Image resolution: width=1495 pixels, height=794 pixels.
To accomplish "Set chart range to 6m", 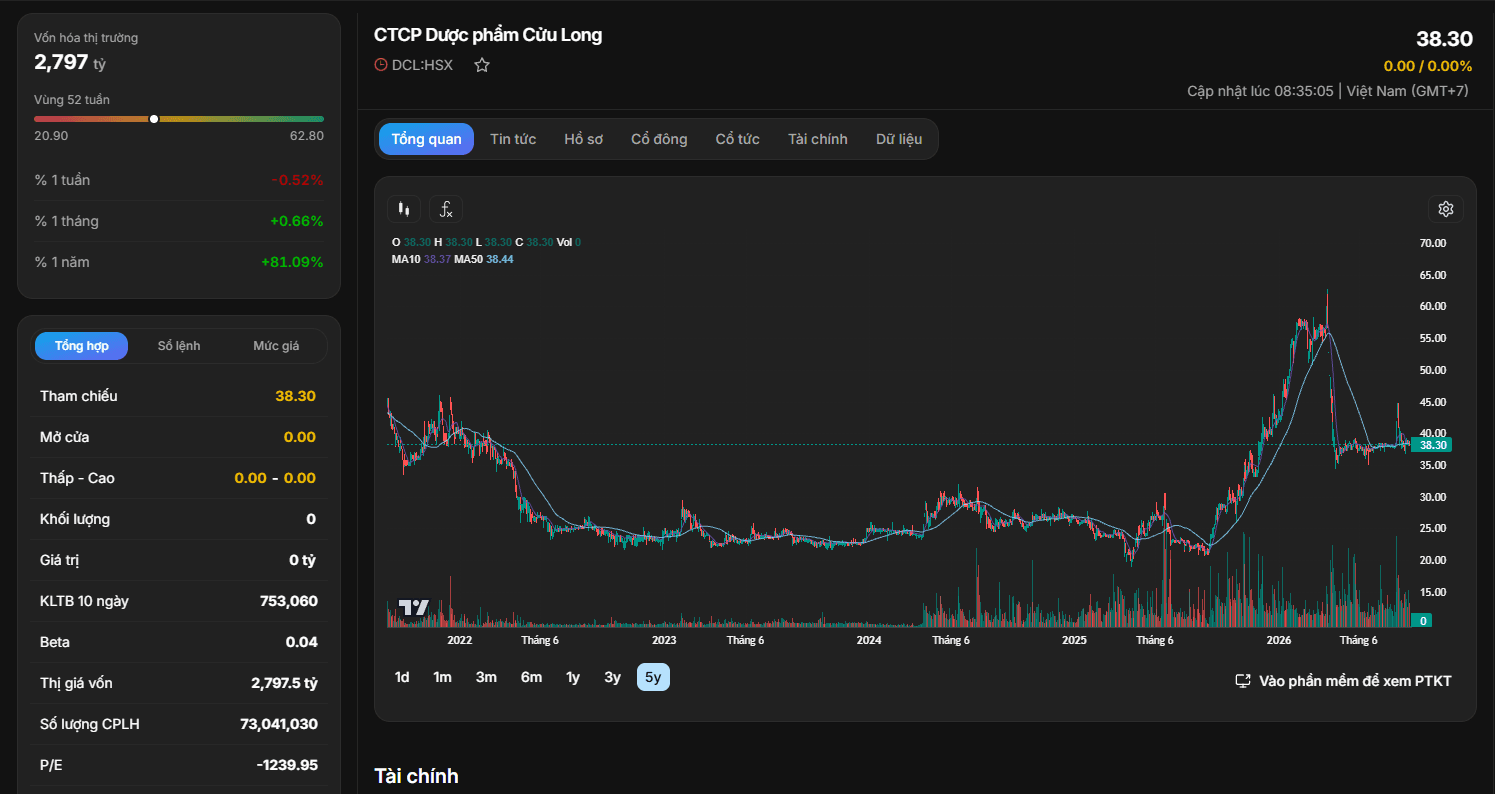I will (x=531, y=677).
